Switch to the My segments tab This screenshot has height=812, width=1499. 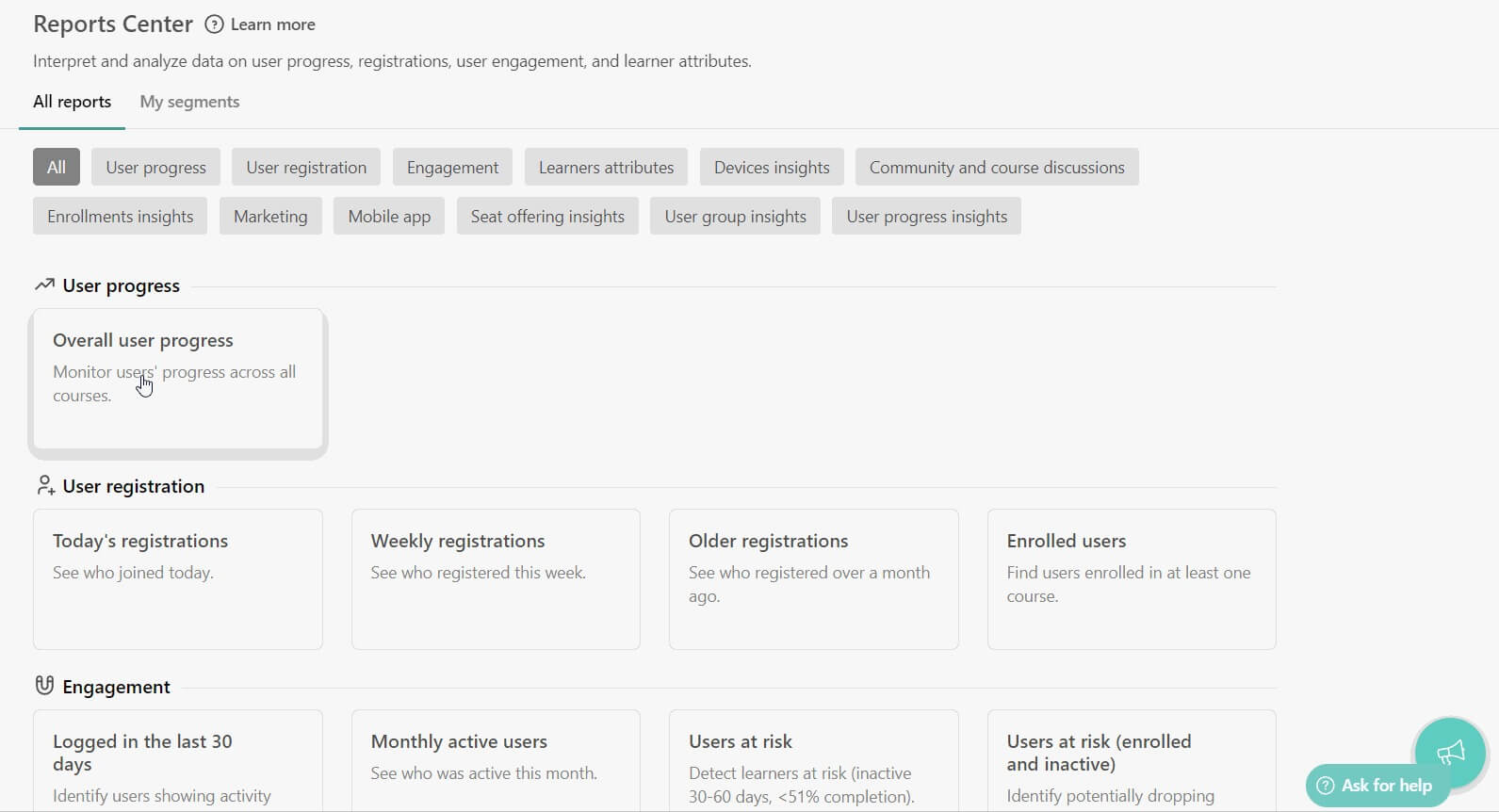coord(189,102)
